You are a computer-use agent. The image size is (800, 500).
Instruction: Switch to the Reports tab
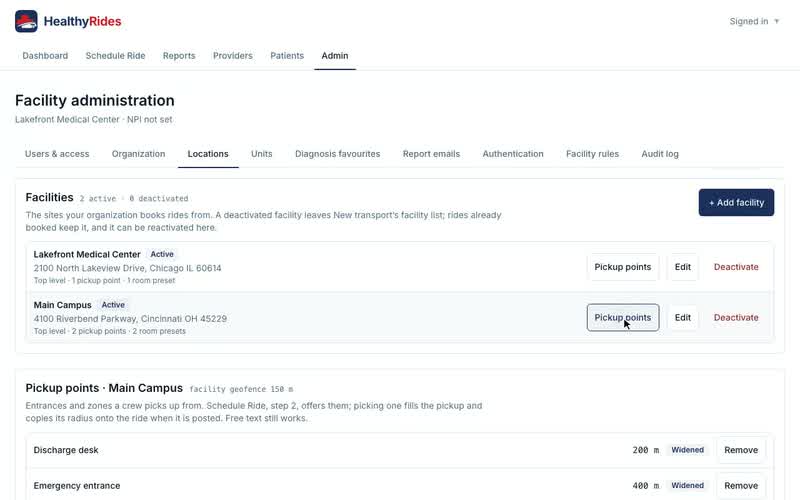point(179,56)
